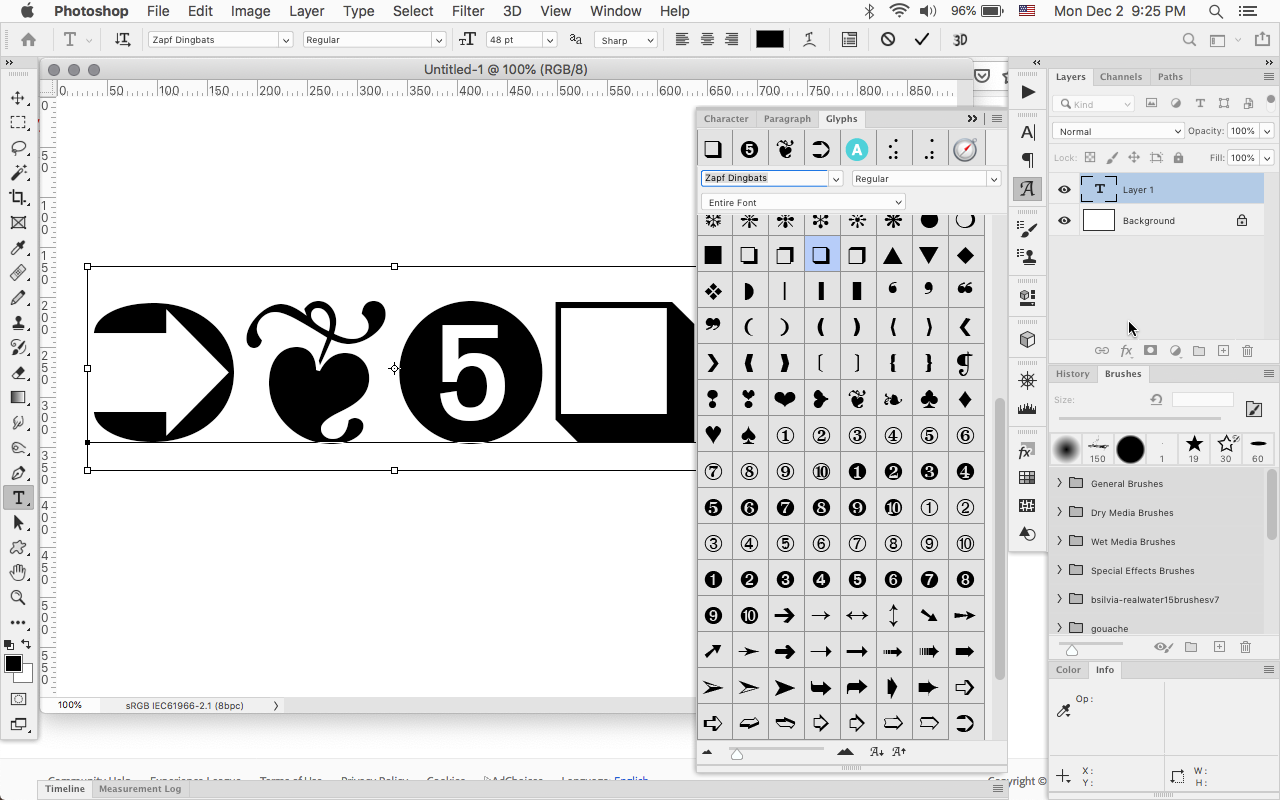Toggle filter for adjustment layers

coord(1176,103)
